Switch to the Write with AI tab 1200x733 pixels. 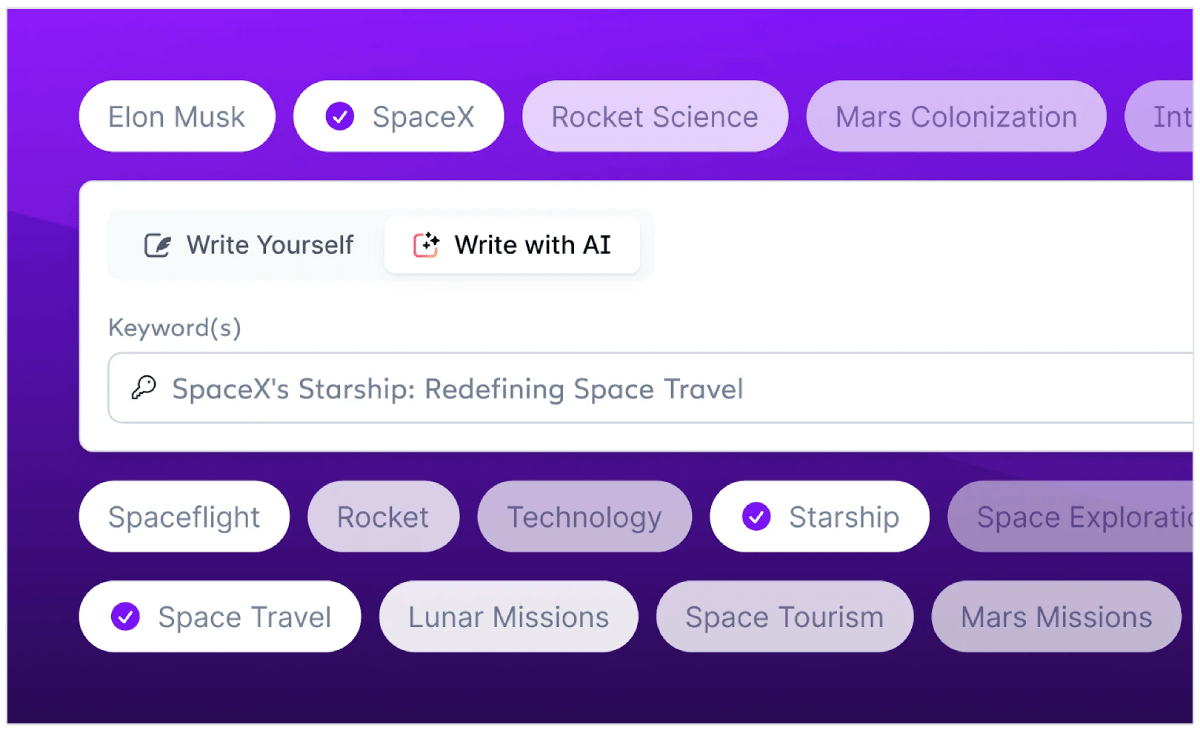point(513,244)
